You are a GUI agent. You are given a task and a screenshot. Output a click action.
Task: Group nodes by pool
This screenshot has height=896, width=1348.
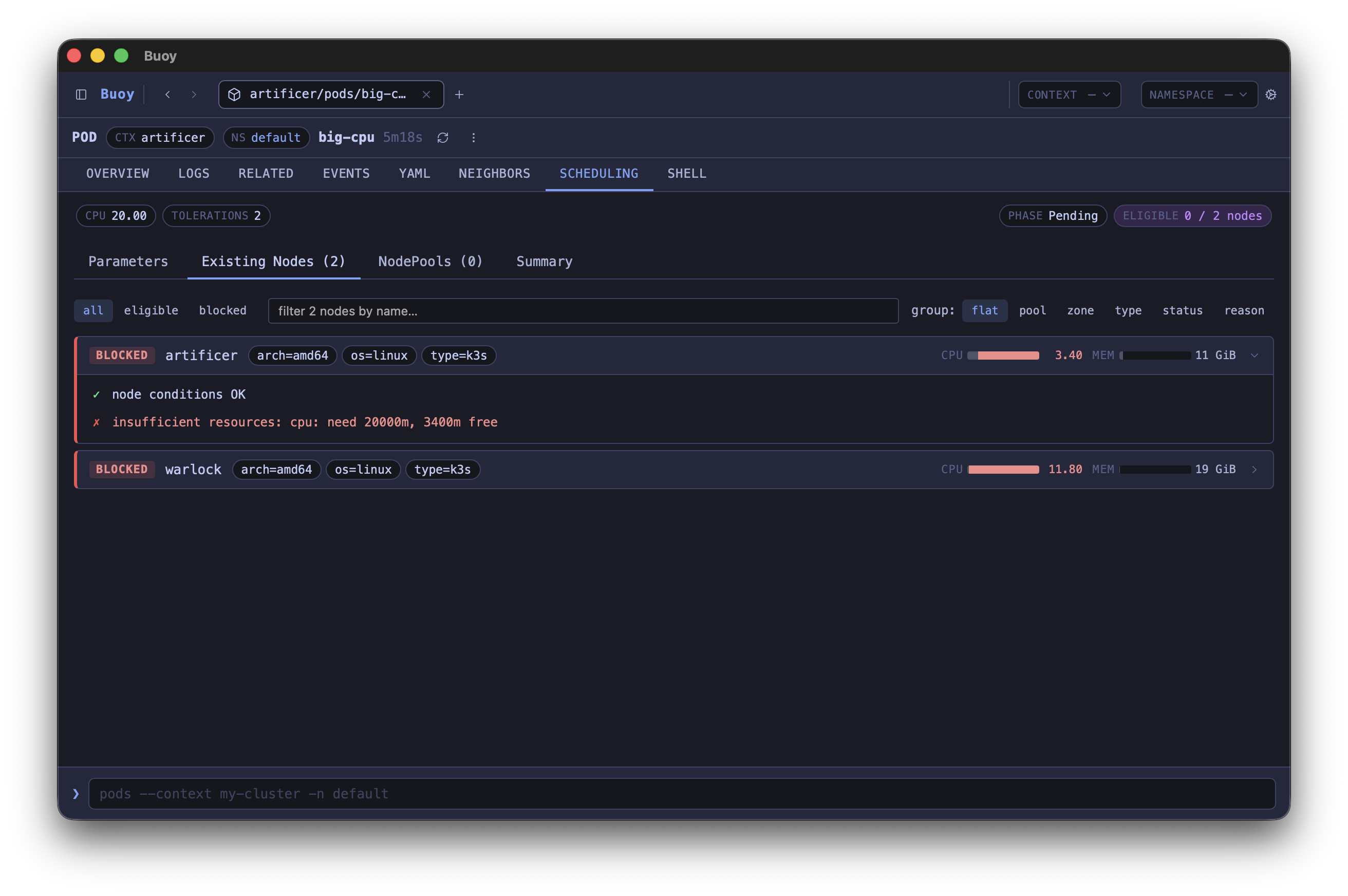tap(1032, 310)
